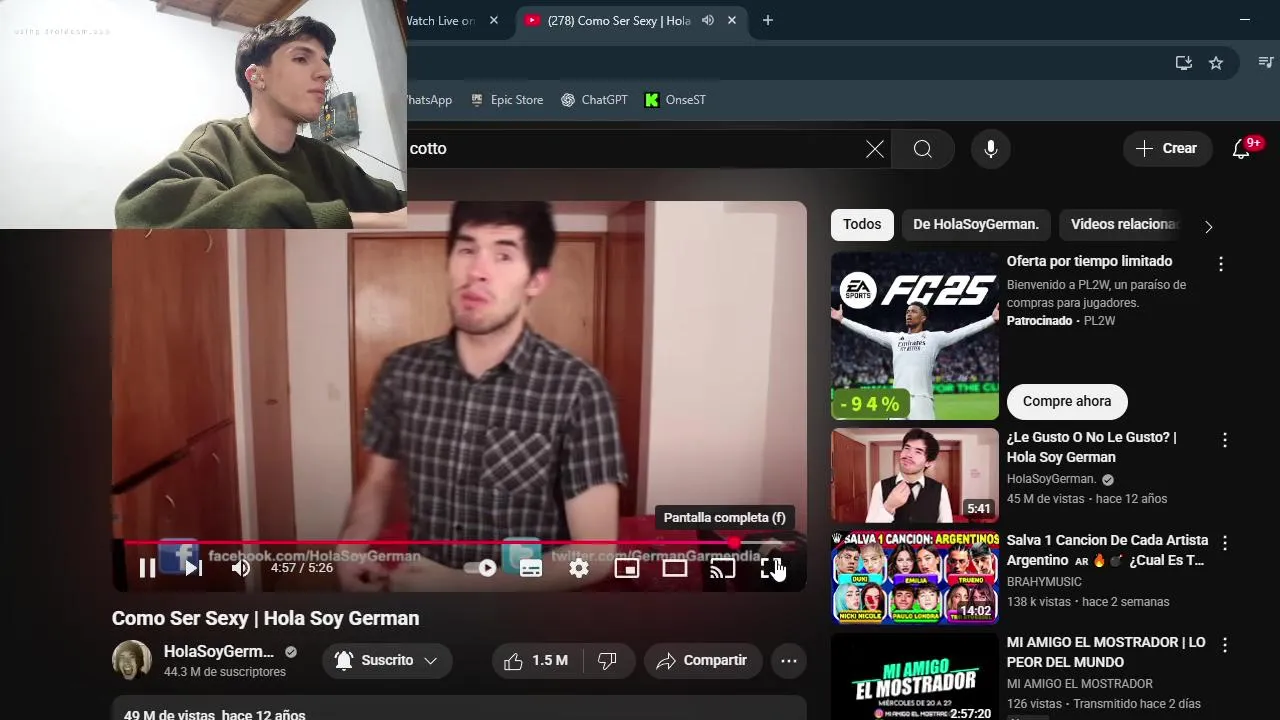Open the HolaSoyGerman. channel under ¿Le Gusto
The height and width of the screenshot is (720, 1280).
click(1052, 479)
